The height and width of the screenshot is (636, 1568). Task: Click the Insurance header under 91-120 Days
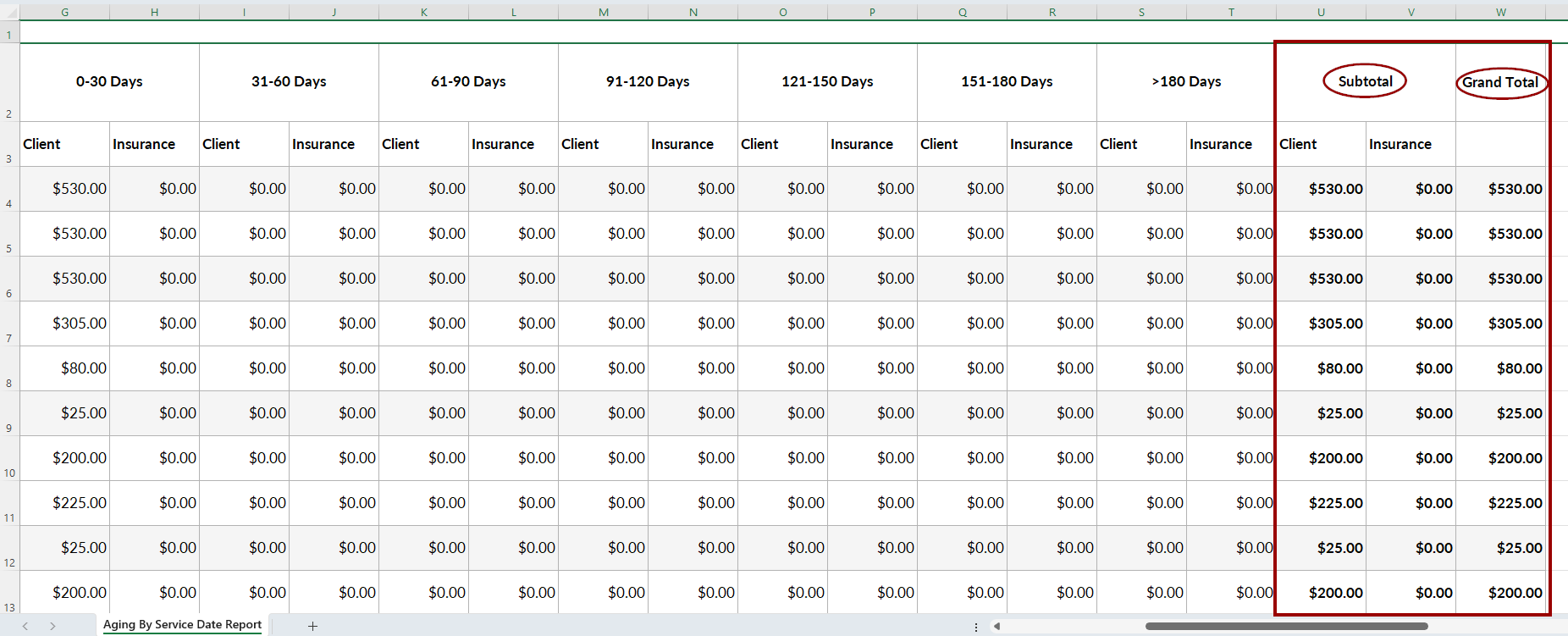(x=693, y=144)
